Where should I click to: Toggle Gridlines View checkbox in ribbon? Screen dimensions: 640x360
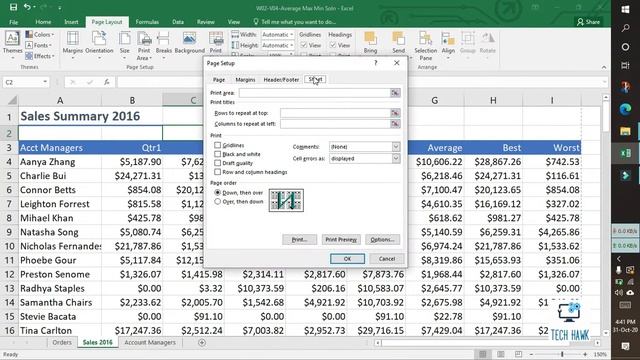(303, 45)
